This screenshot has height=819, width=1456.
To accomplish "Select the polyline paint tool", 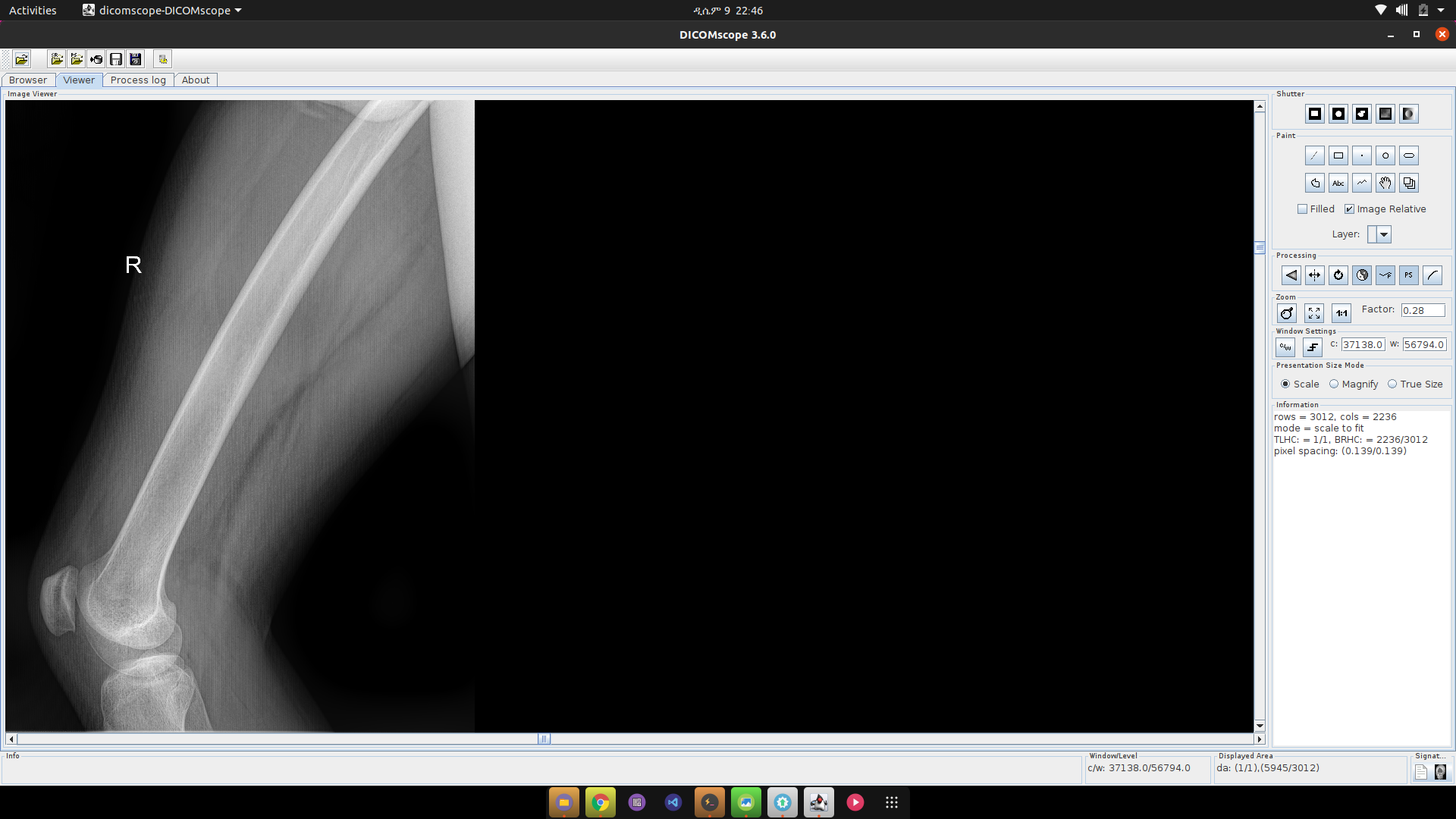I will [x=1362, y=183].
